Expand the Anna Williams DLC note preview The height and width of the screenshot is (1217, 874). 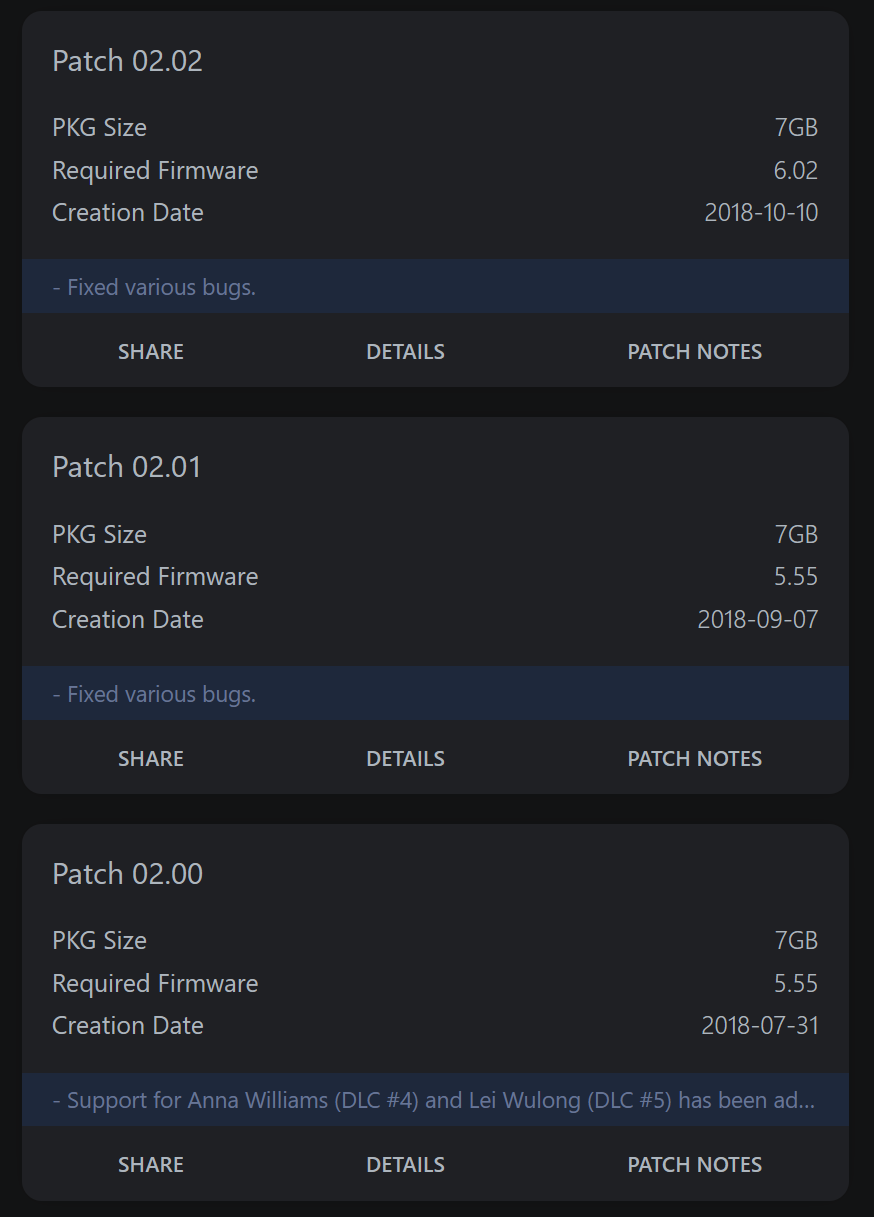434,1101
